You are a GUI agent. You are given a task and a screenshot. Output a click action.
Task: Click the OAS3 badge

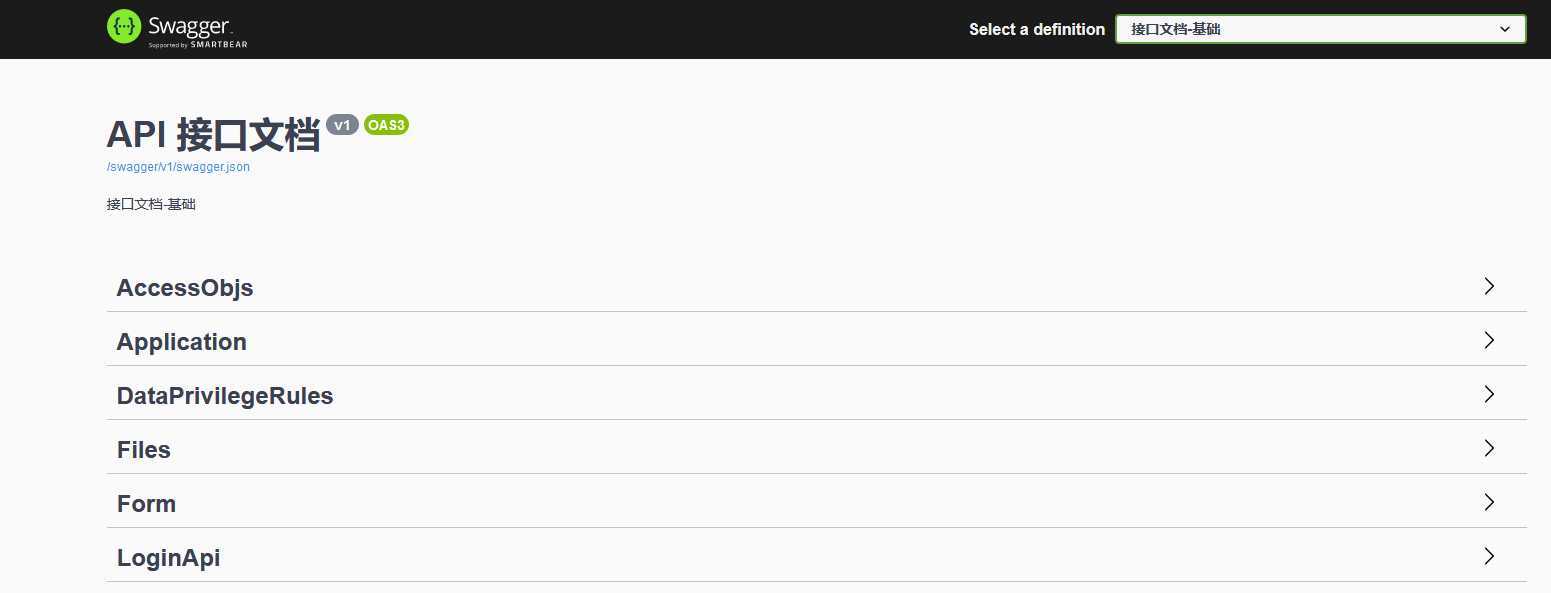click(x=386, y=125)
